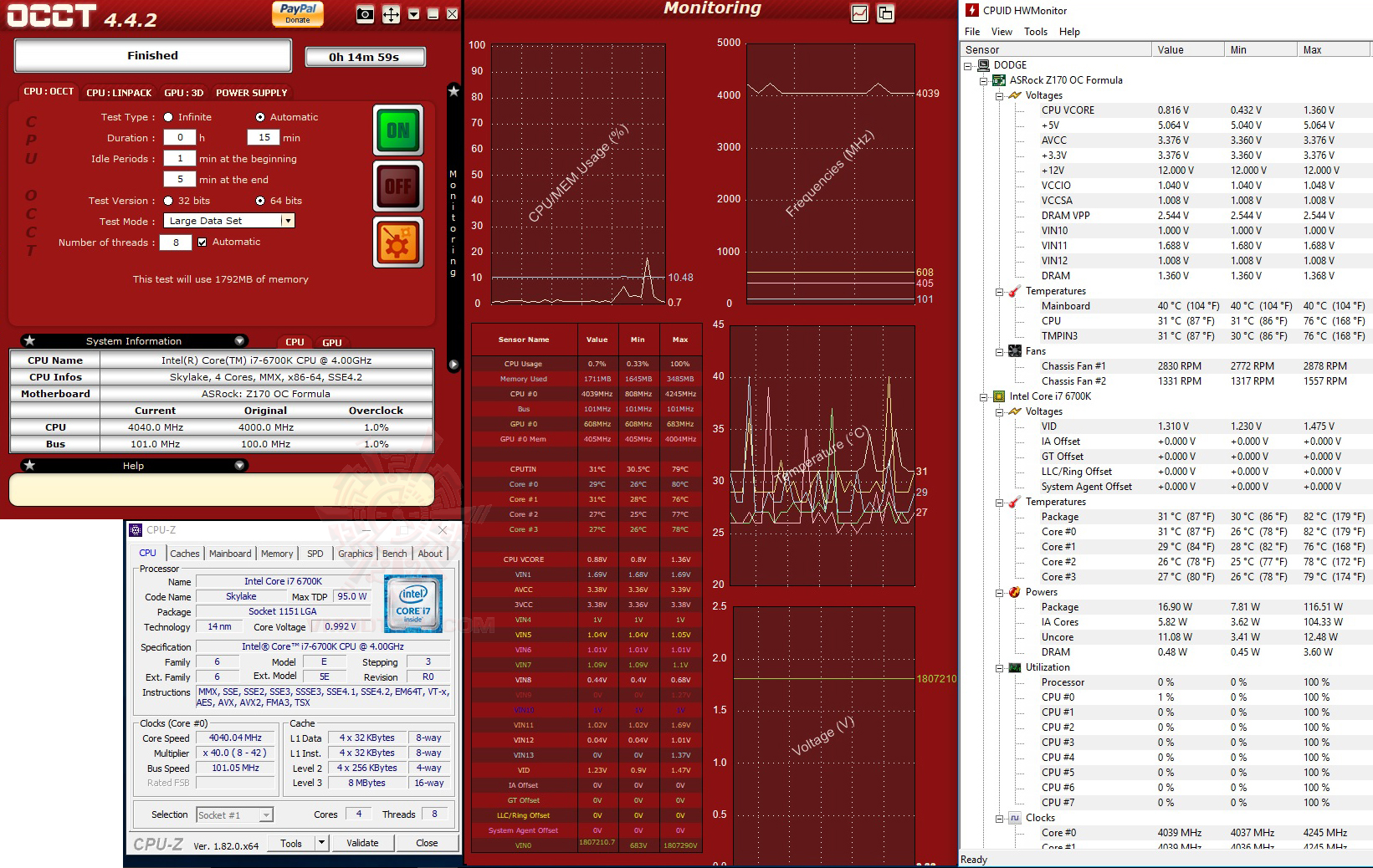The height and width of the screenshot is (868, 1373).
Task: Click the Validate button in CPU-Z
Action: (x=362, y=843)
